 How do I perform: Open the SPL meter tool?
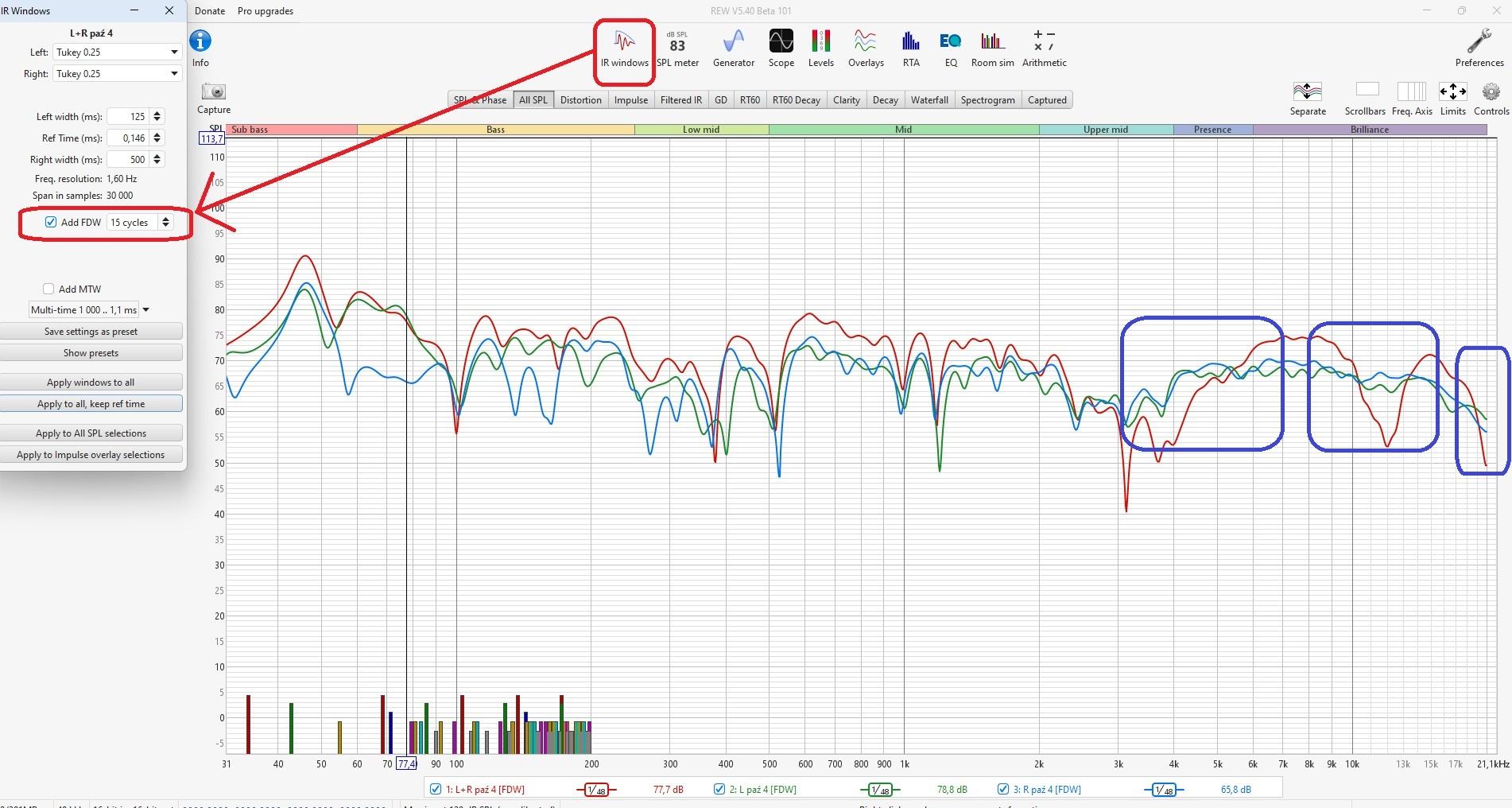pyautogui.click(x=677, y=49)
